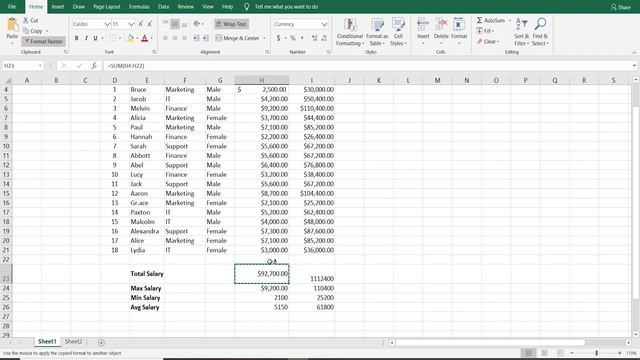The image size is (640, 360).
Task: Switch to the Insert tab
Action: click(x=58, y=7)
